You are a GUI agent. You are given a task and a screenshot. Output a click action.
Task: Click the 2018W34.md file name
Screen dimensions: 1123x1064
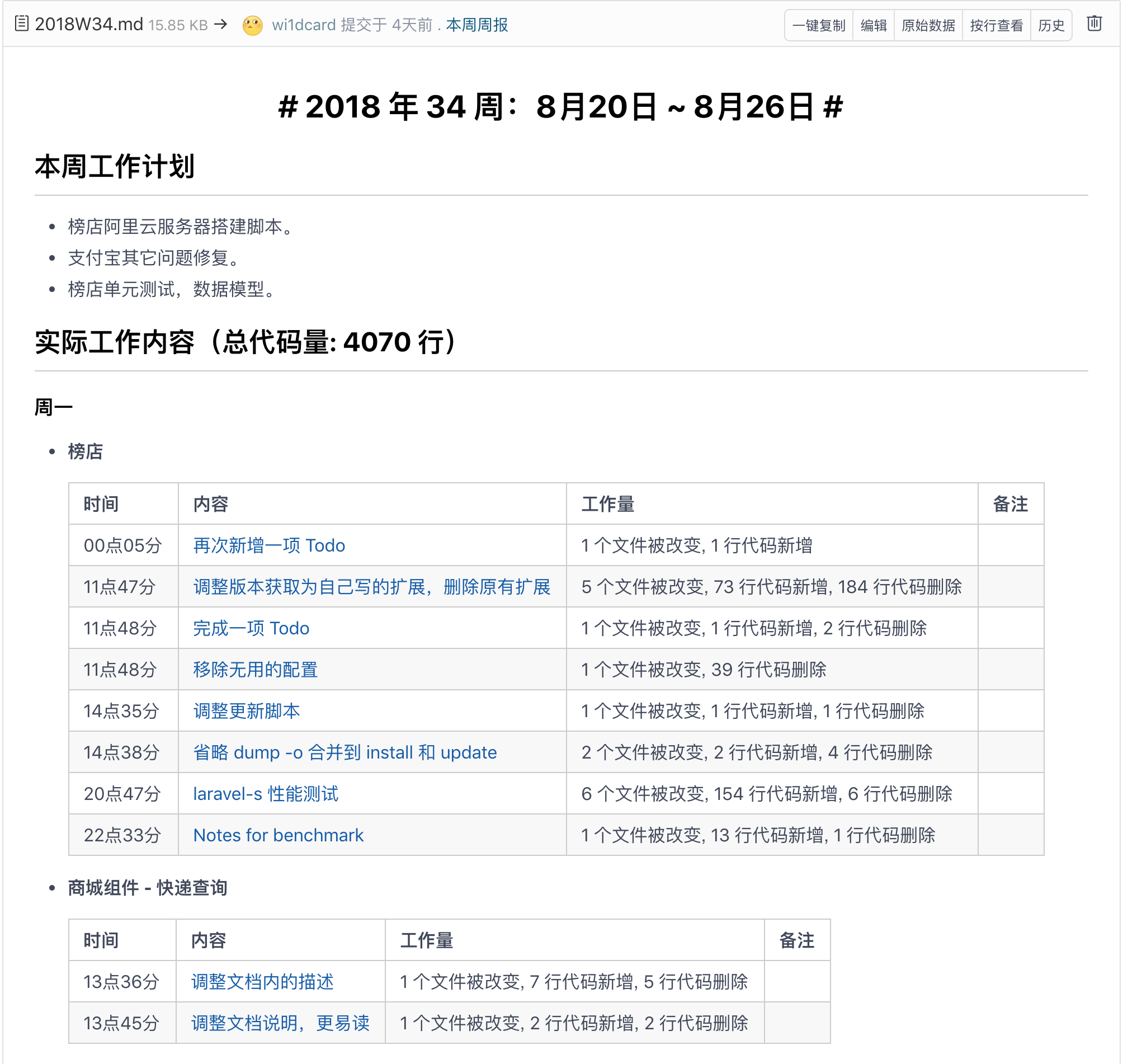pyautogui.click(x=89, y=24)
